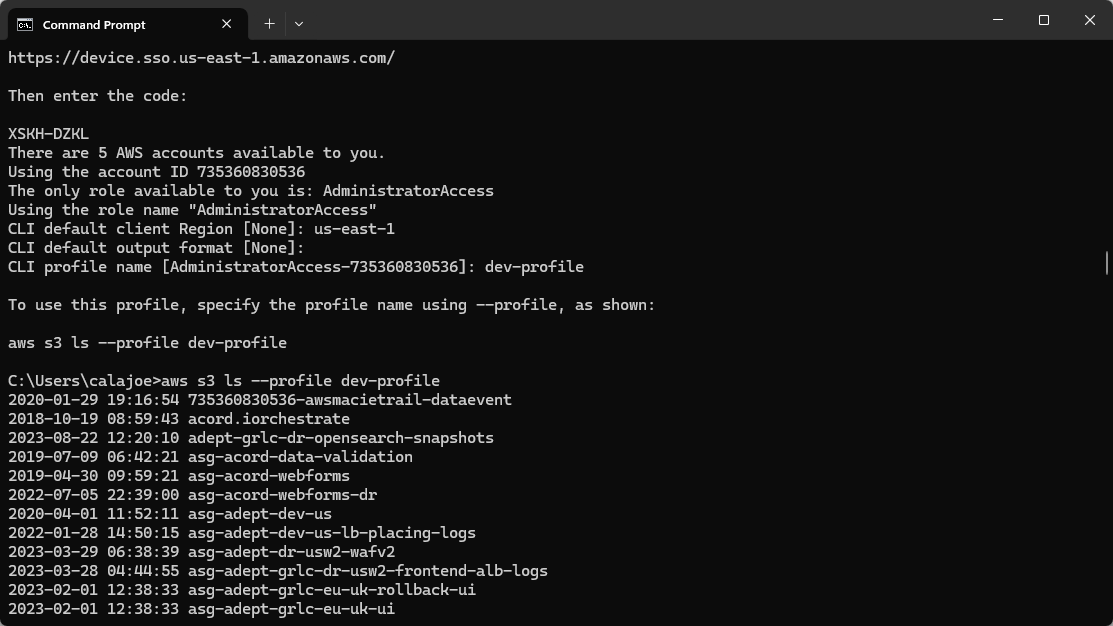1113x626 pixels.
Task: Select the Command Prompt tab title
Action: (94, 24)
